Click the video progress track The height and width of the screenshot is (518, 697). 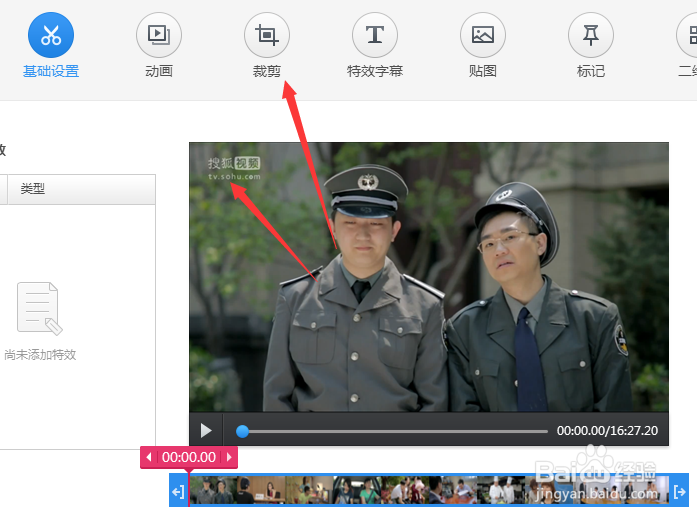click(x=392, y=431)
